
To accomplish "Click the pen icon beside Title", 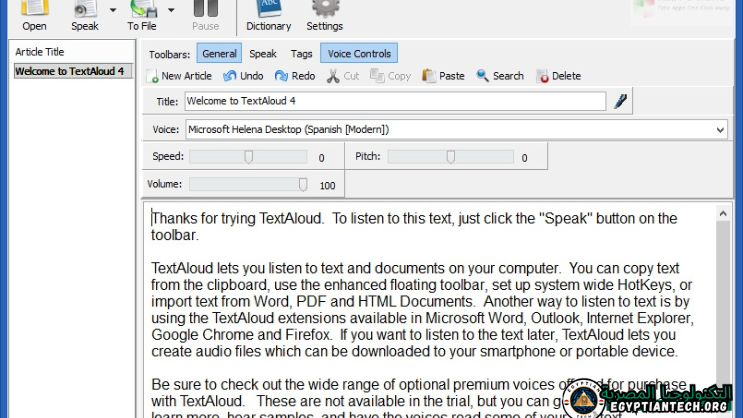I will coord(620,101).
